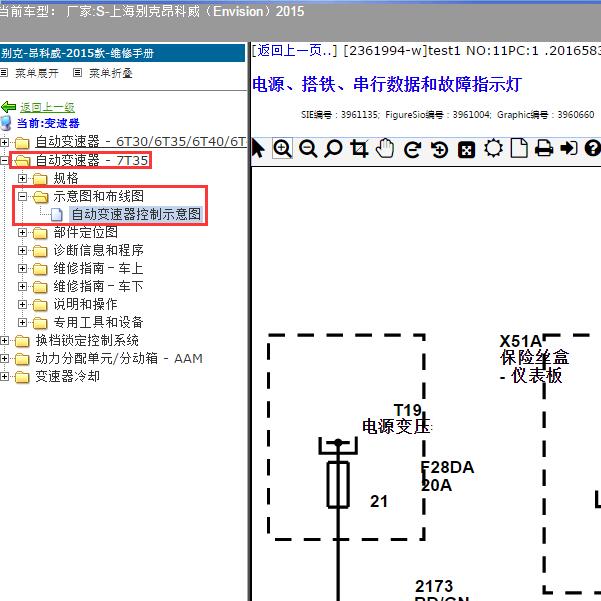Select the plain magnifier tool
601x601 pixels.
coord(333,149)
